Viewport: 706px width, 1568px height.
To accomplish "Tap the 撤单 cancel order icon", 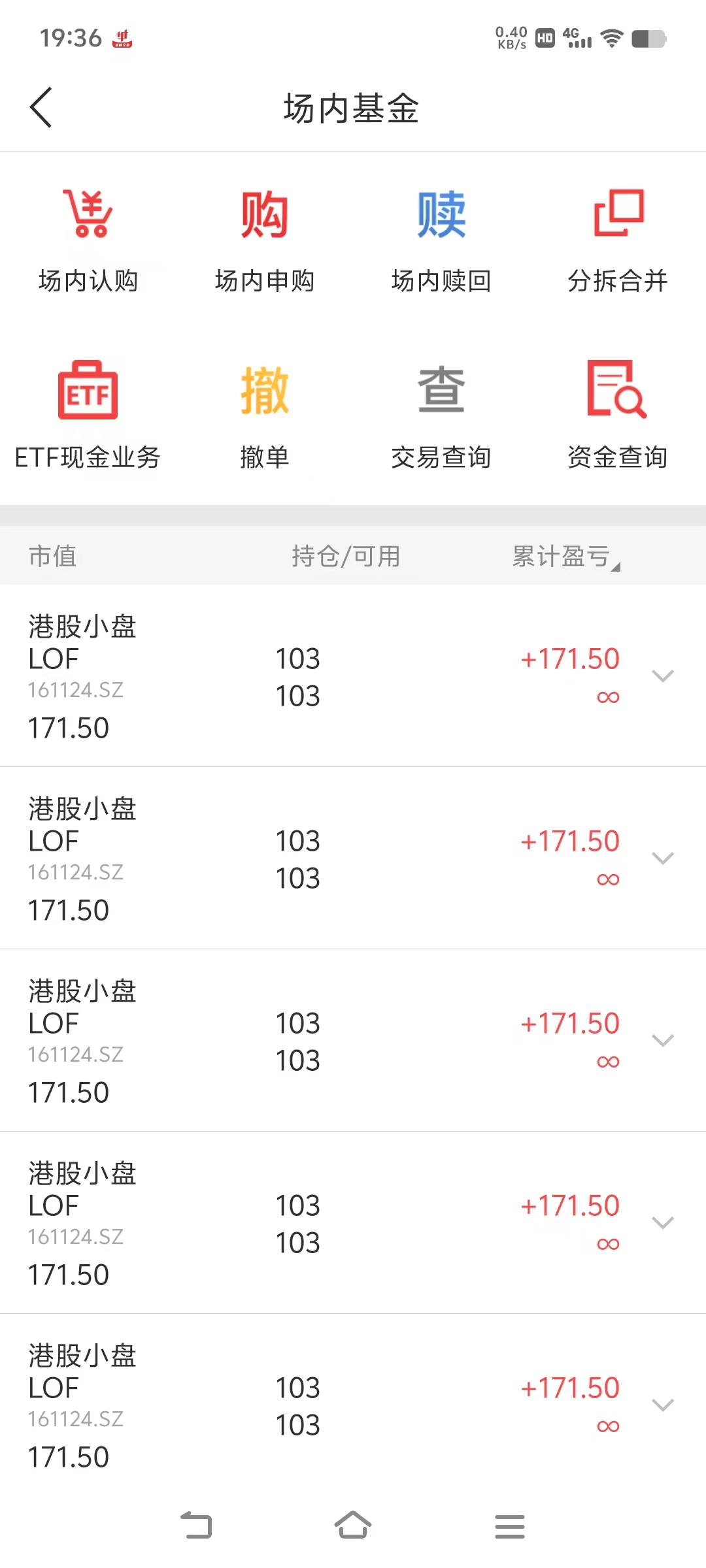I will point(265,390).
